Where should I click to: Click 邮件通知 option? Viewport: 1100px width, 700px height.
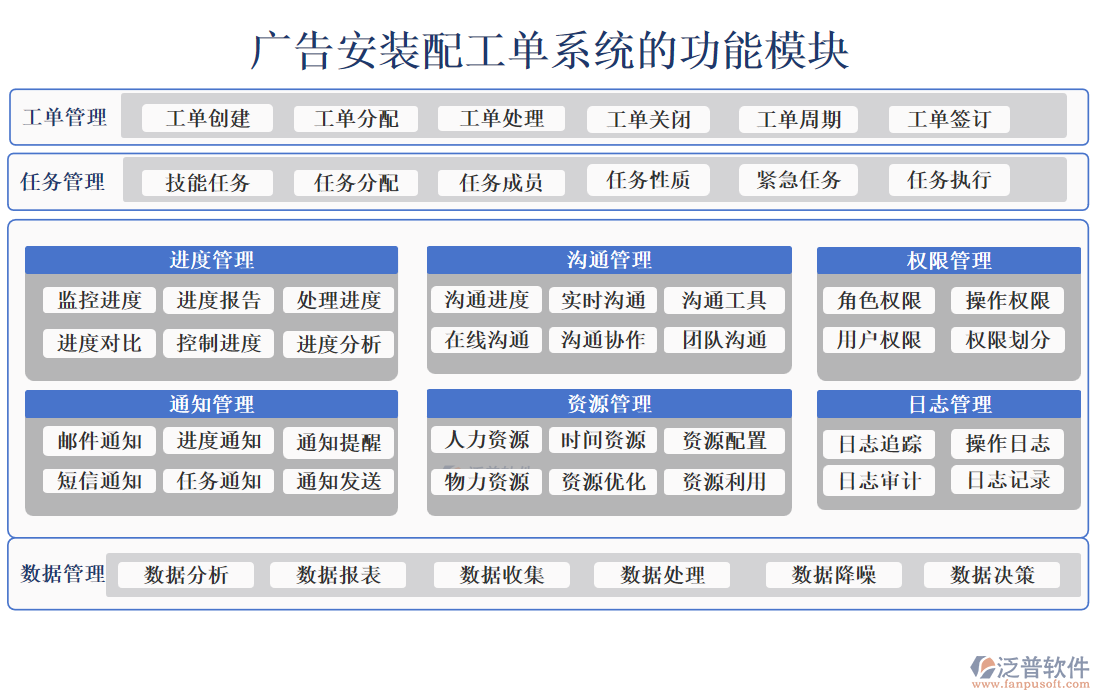pyautogui.click(x=98, y=440)
